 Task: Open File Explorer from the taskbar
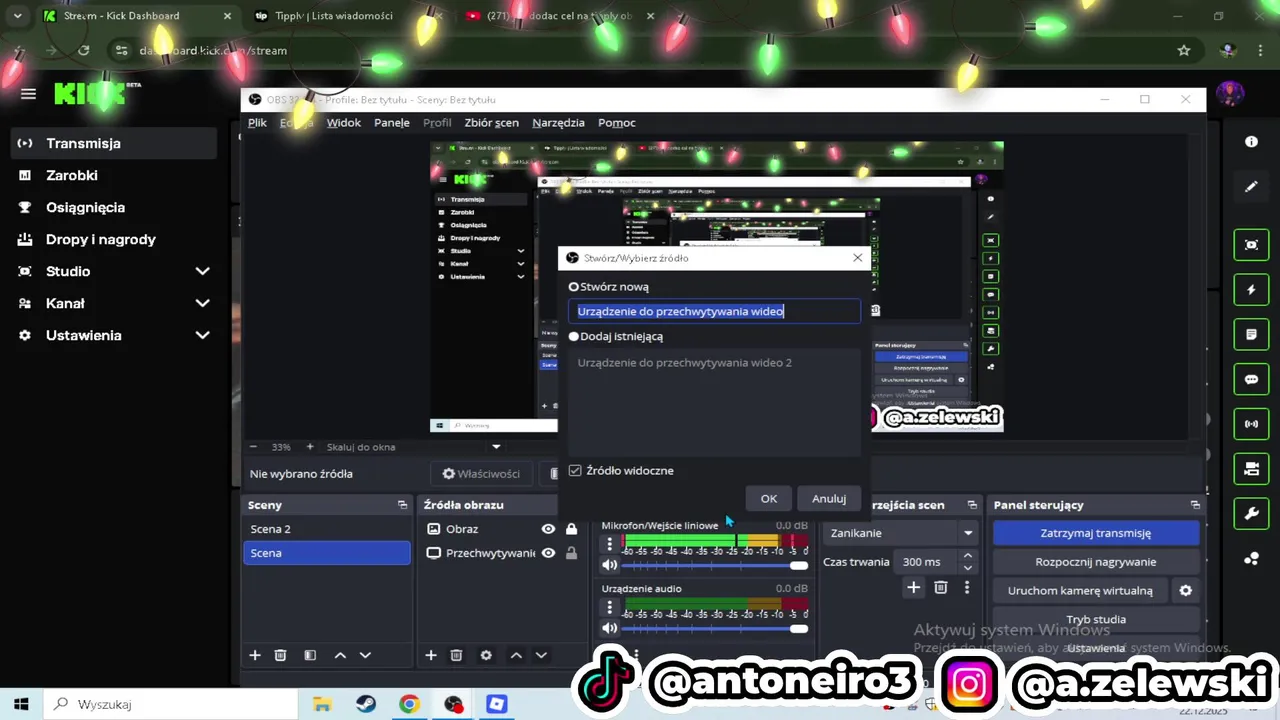pyautogui.click(x=322, y=704)
